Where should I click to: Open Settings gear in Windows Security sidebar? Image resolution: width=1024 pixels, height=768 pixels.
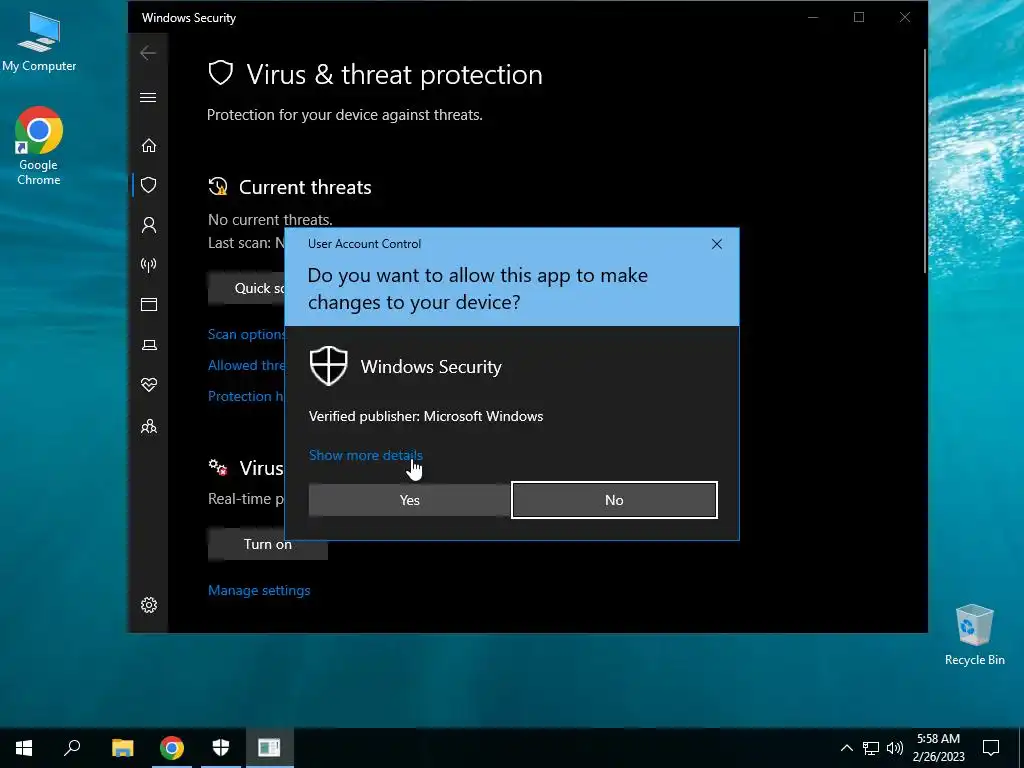pos(149,605)
